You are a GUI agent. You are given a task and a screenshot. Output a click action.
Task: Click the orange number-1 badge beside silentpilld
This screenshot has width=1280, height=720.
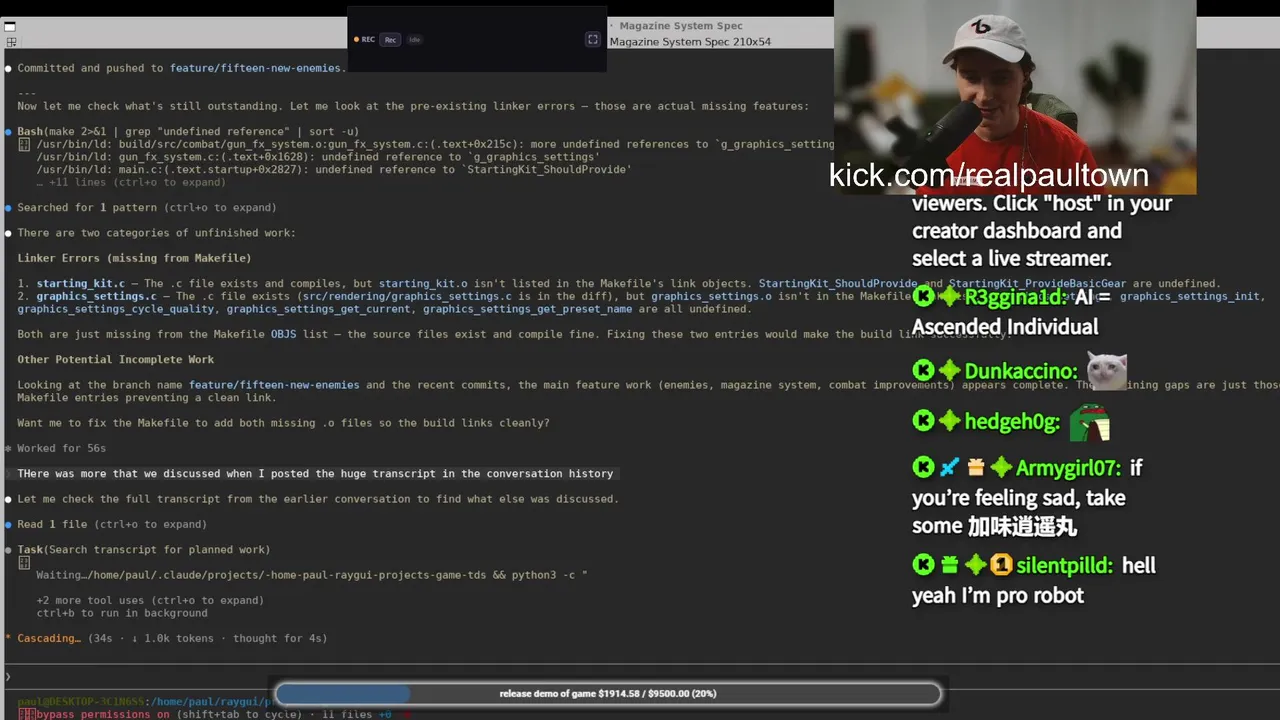tap(1001, 566)
